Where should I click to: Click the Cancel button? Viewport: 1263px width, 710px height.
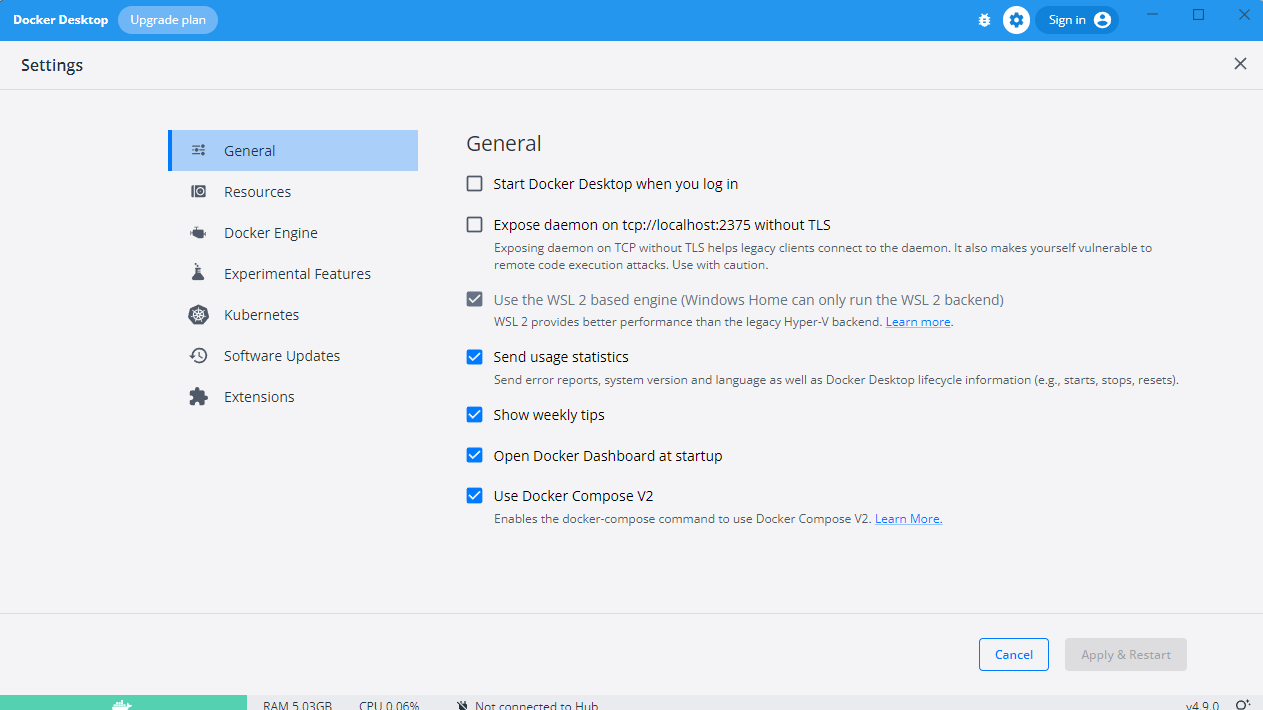click(1013, 654)
